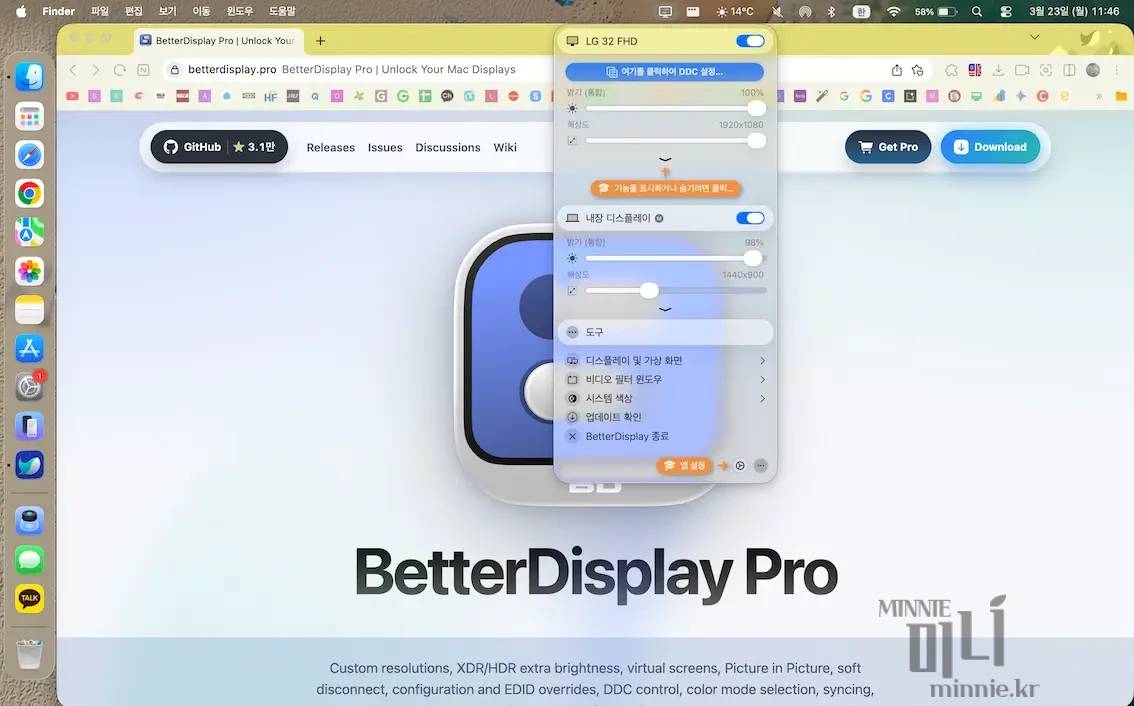1134x706 pixels.
Task: Expand the 디스플레이 및 가상 화면 submenu
Action: pos(665,360)
